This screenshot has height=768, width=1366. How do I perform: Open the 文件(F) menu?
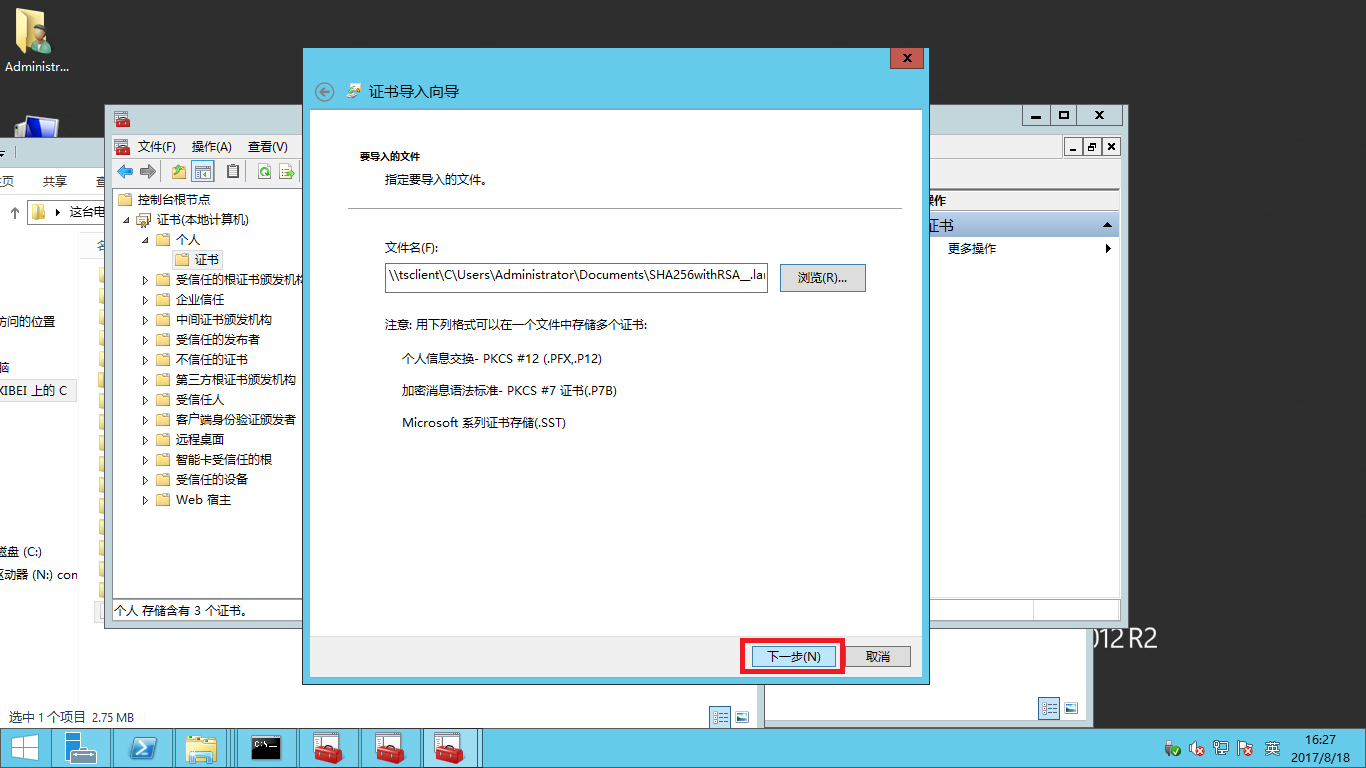156,147
